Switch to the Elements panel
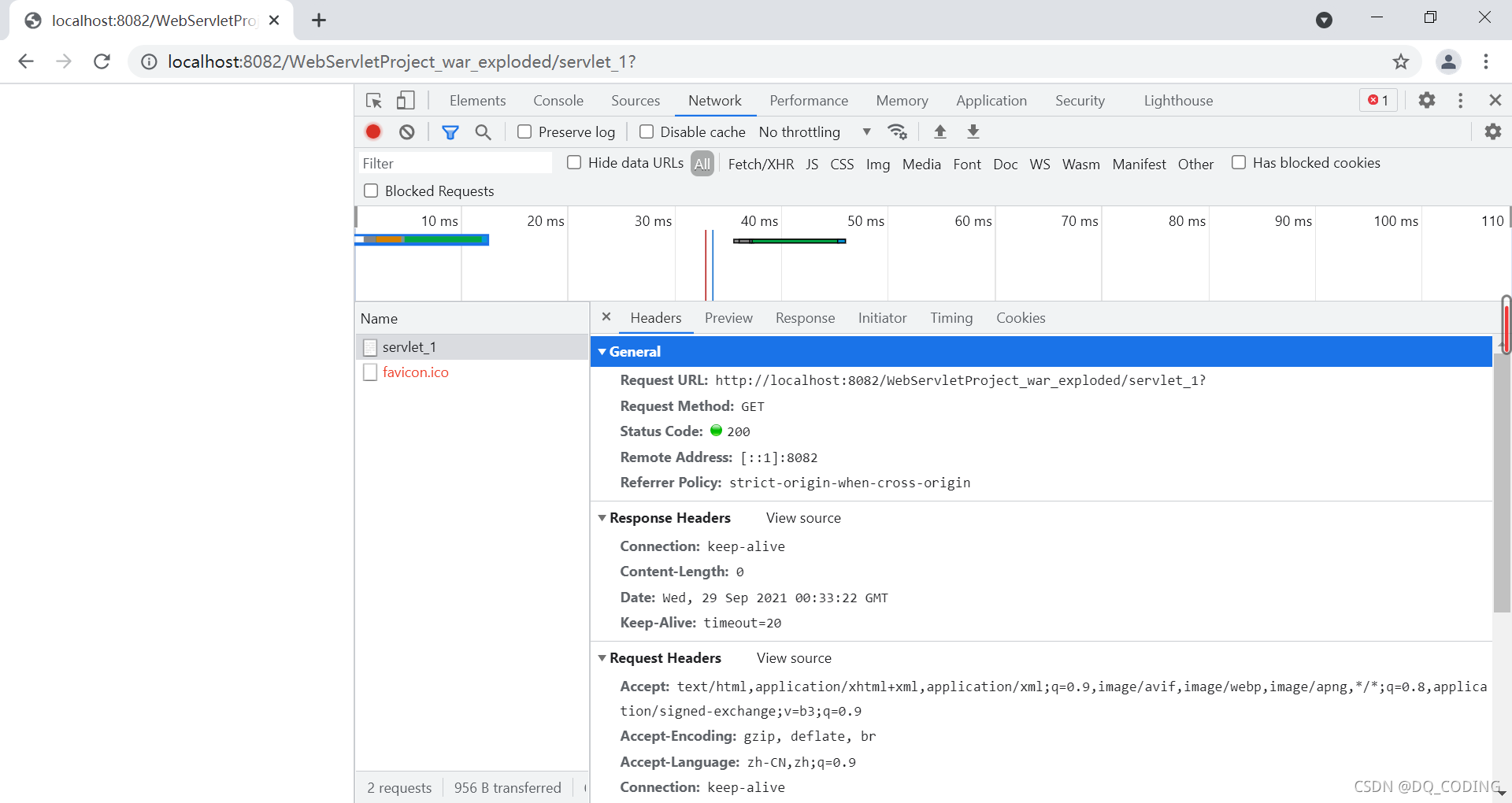 pyautogui.click(x=477, y=100)
